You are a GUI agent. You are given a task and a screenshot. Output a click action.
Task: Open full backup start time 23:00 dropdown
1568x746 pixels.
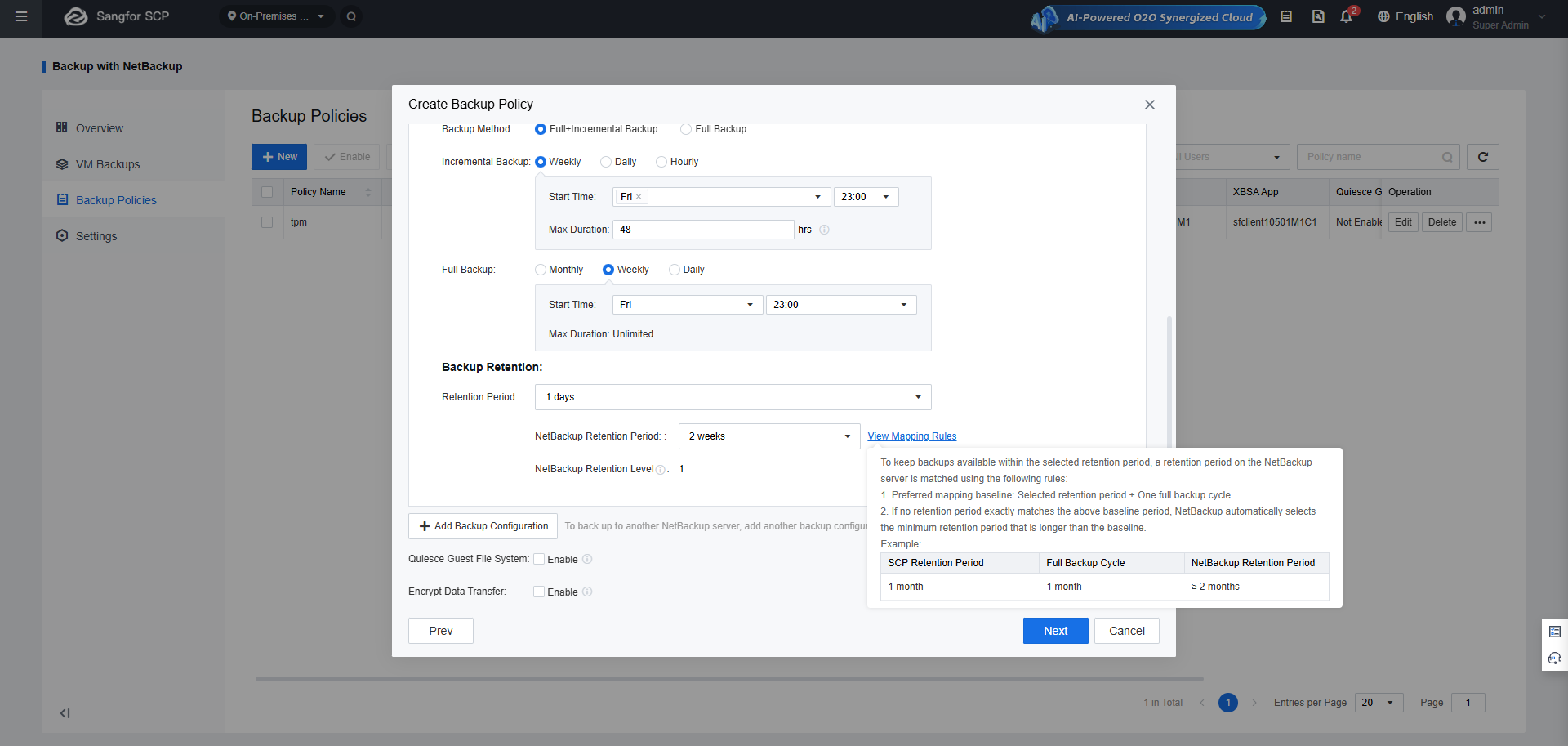(841, 305)
